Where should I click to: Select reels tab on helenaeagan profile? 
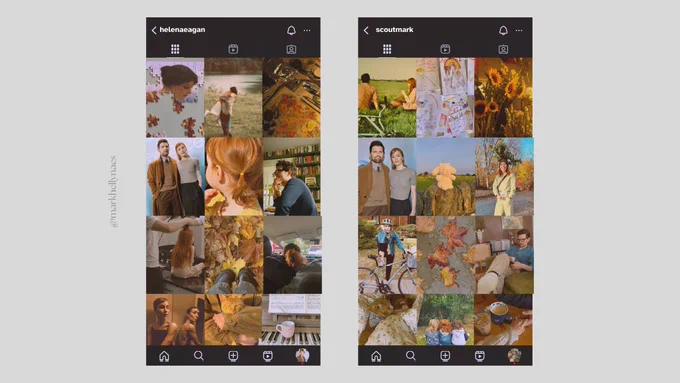click(233, 49)
